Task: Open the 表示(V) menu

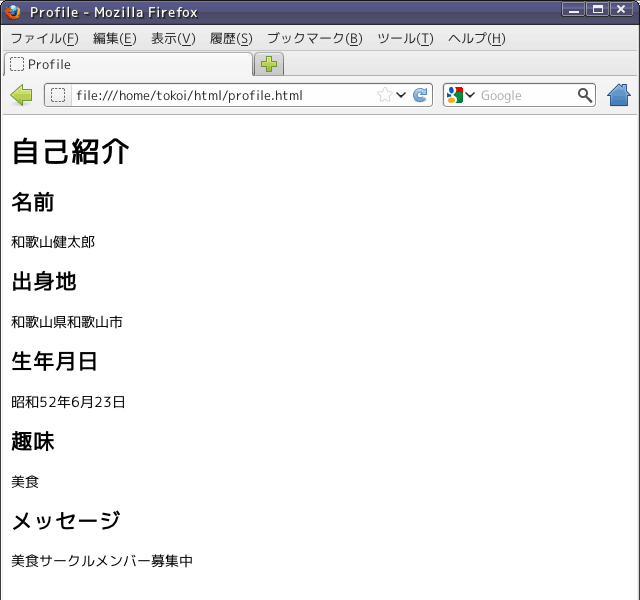Action: [x=173, y=38]
